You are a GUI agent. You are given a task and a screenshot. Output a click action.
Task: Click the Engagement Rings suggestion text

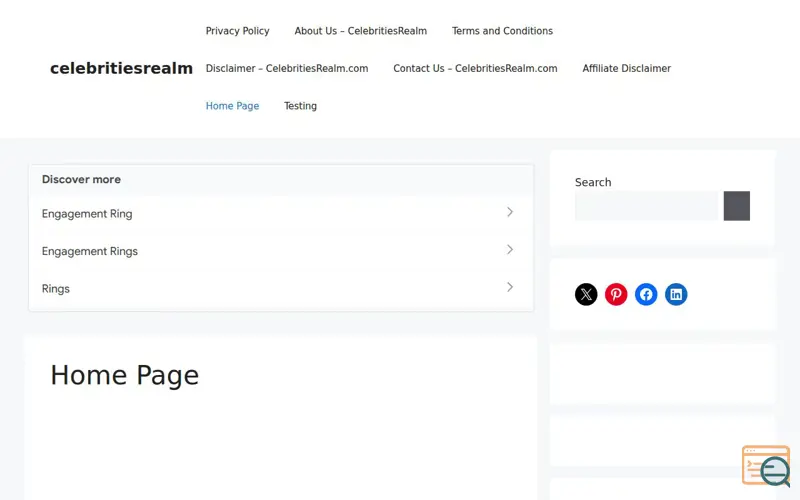pos(90,252)
